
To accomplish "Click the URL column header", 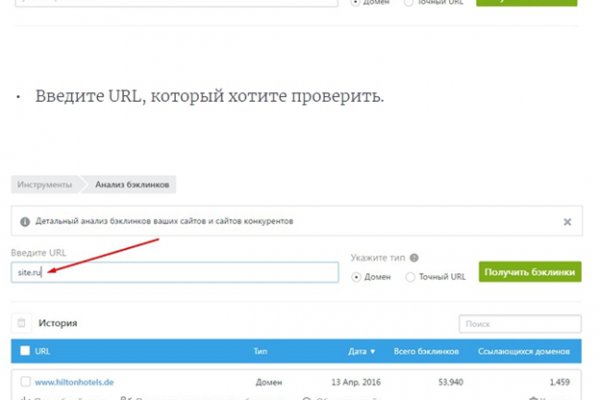I will tap(43, 352).
